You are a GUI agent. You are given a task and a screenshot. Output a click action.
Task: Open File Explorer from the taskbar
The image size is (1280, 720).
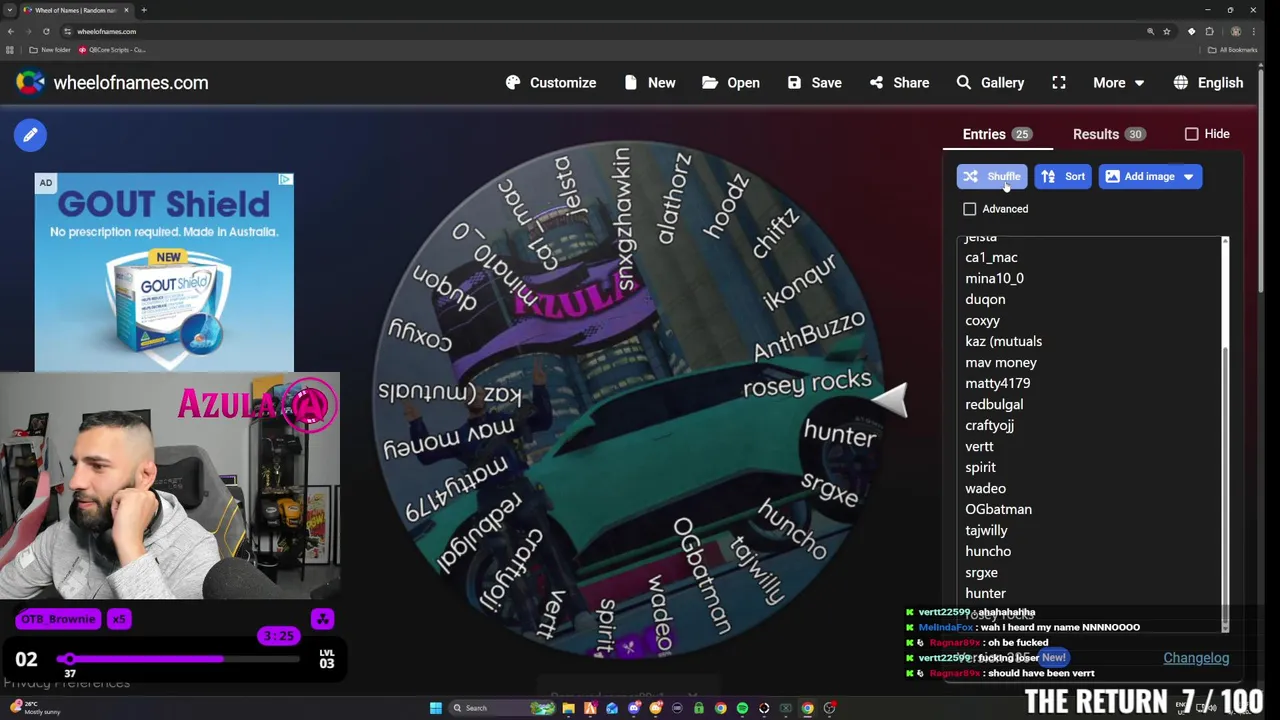pos(568,708)
